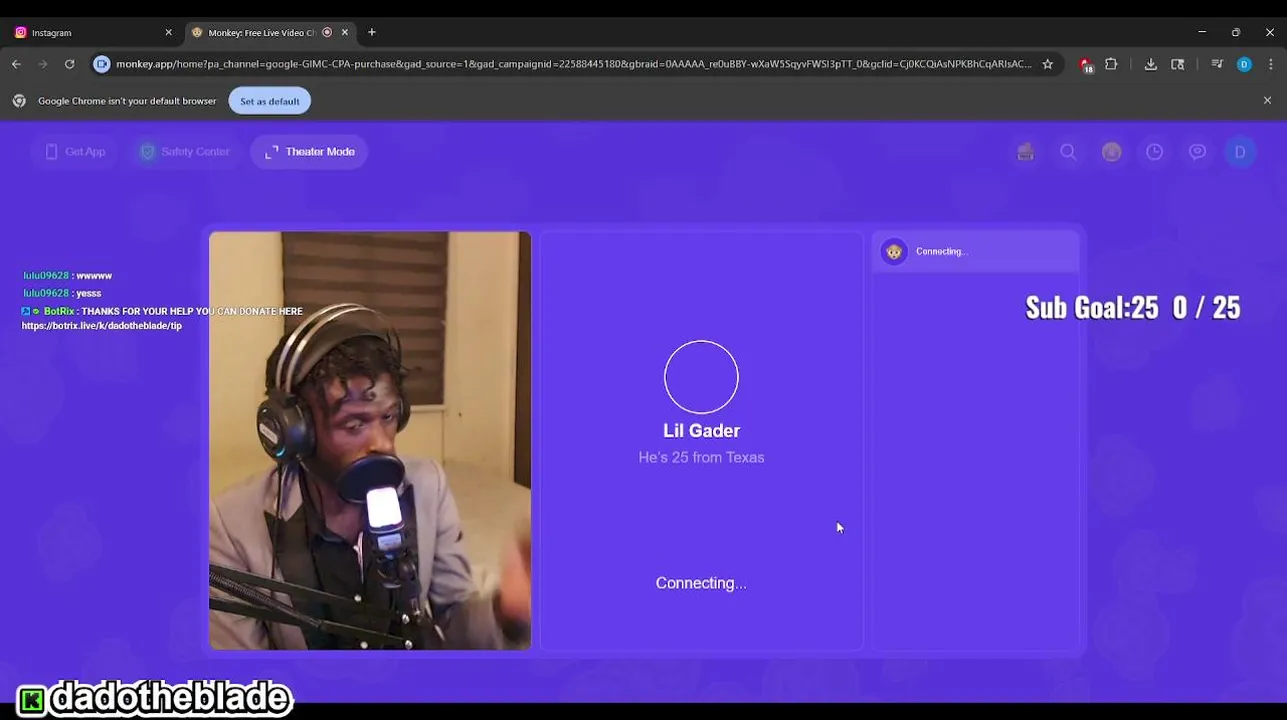The height and width of the screenshot is (720, 1287).
Task: Go back to the previous page
Action: click(17, 64)
